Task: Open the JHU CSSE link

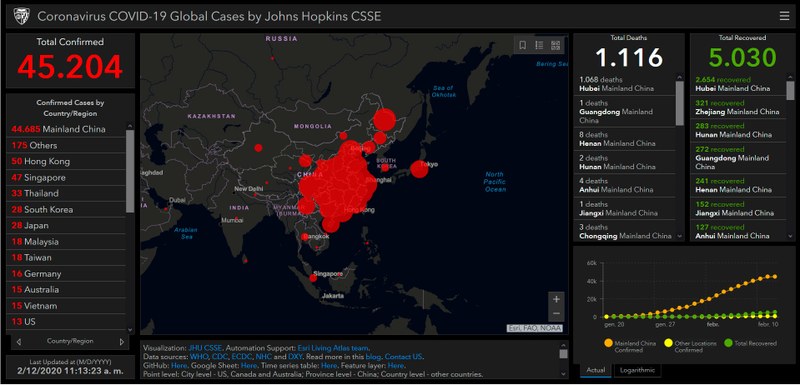Action: coord(205,348)
